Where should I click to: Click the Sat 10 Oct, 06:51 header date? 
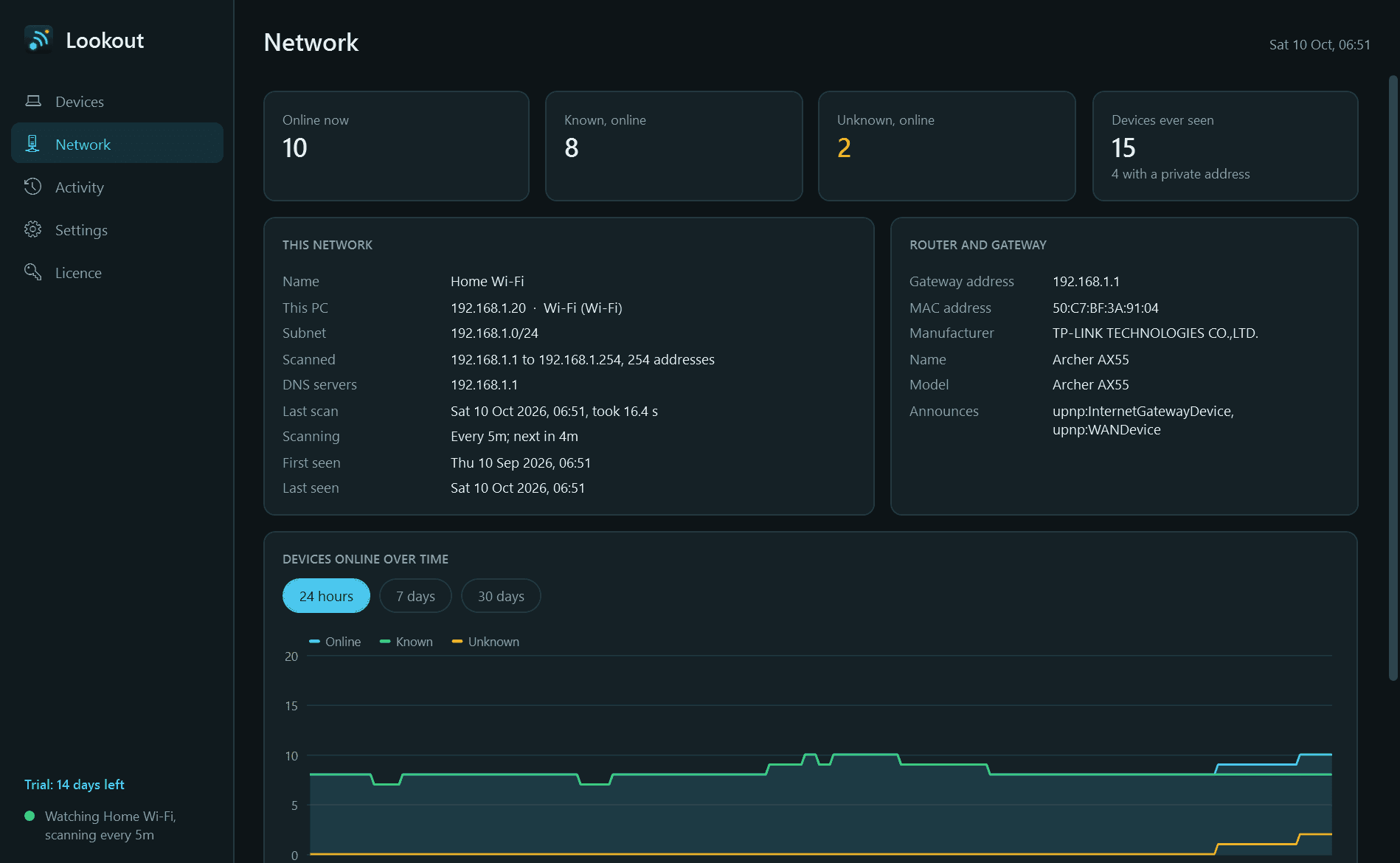pyautogui.click(x=1320, y=44)
